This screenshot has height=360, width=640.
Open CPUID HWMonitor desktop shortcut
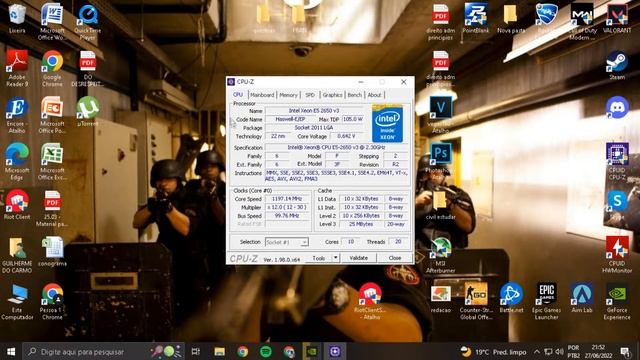coord(617,255)
